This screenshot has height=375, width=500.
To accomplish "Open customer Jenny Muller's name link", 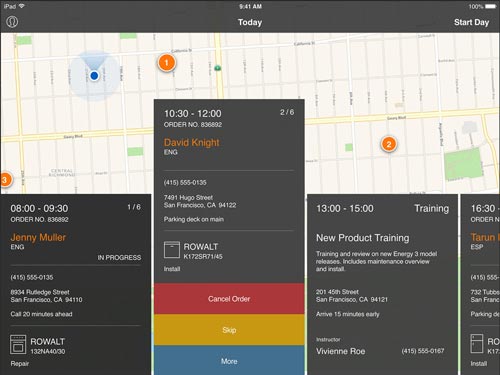I will click(x=38, y=237).
